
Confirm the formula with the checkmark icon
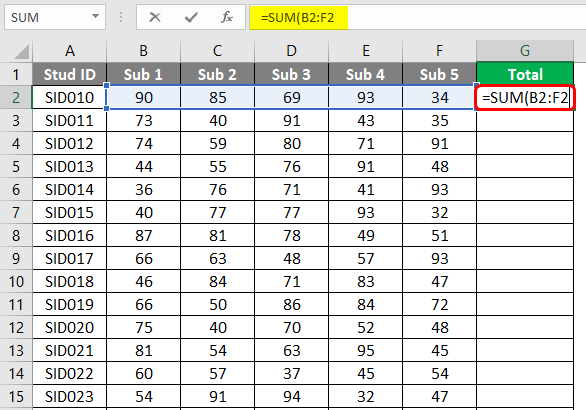[x=191, y=17]
